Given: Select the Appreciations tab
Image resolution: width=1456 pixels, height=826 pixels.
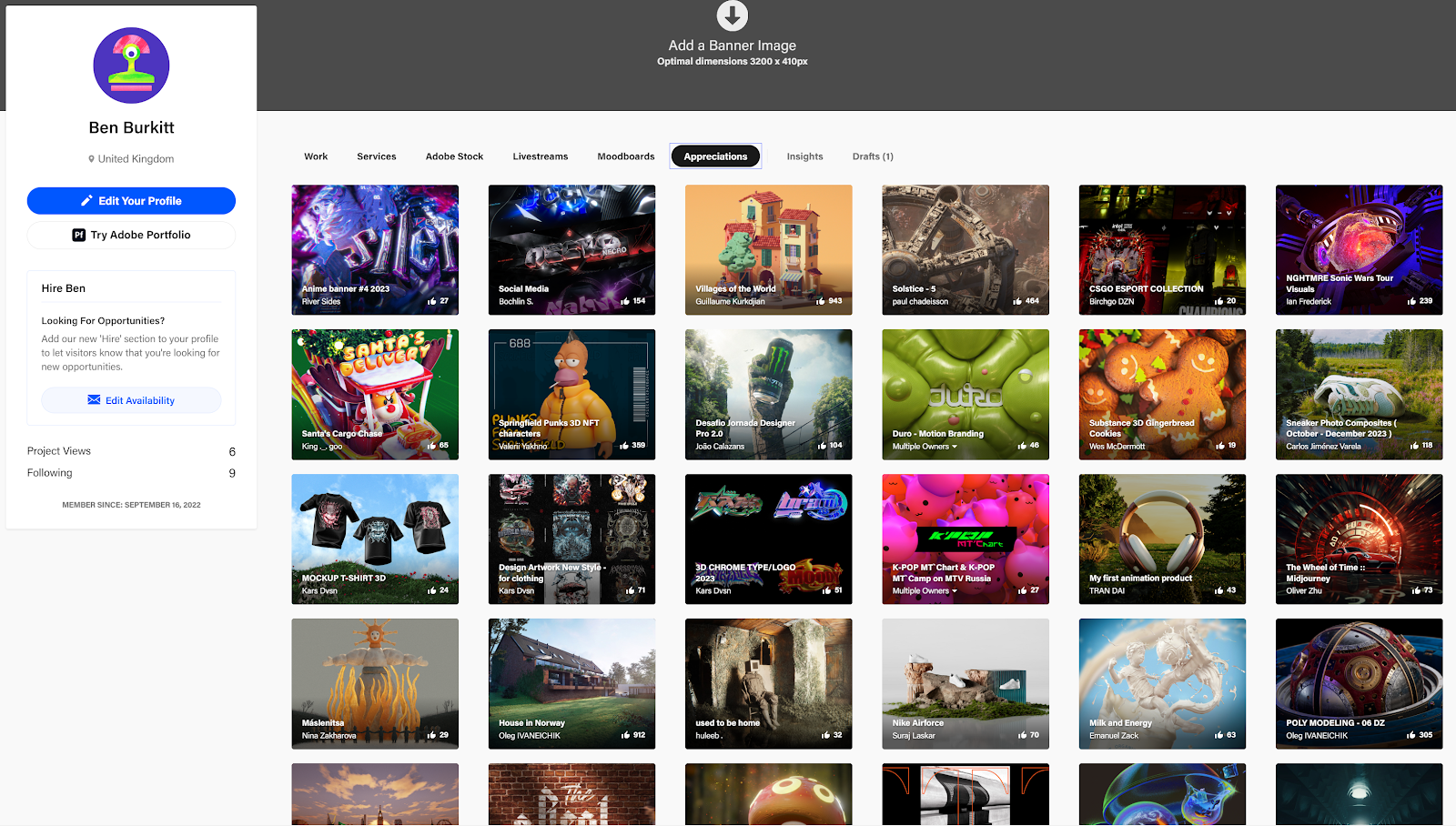Looking at the screenshot, I should click(x=715, y=156).
